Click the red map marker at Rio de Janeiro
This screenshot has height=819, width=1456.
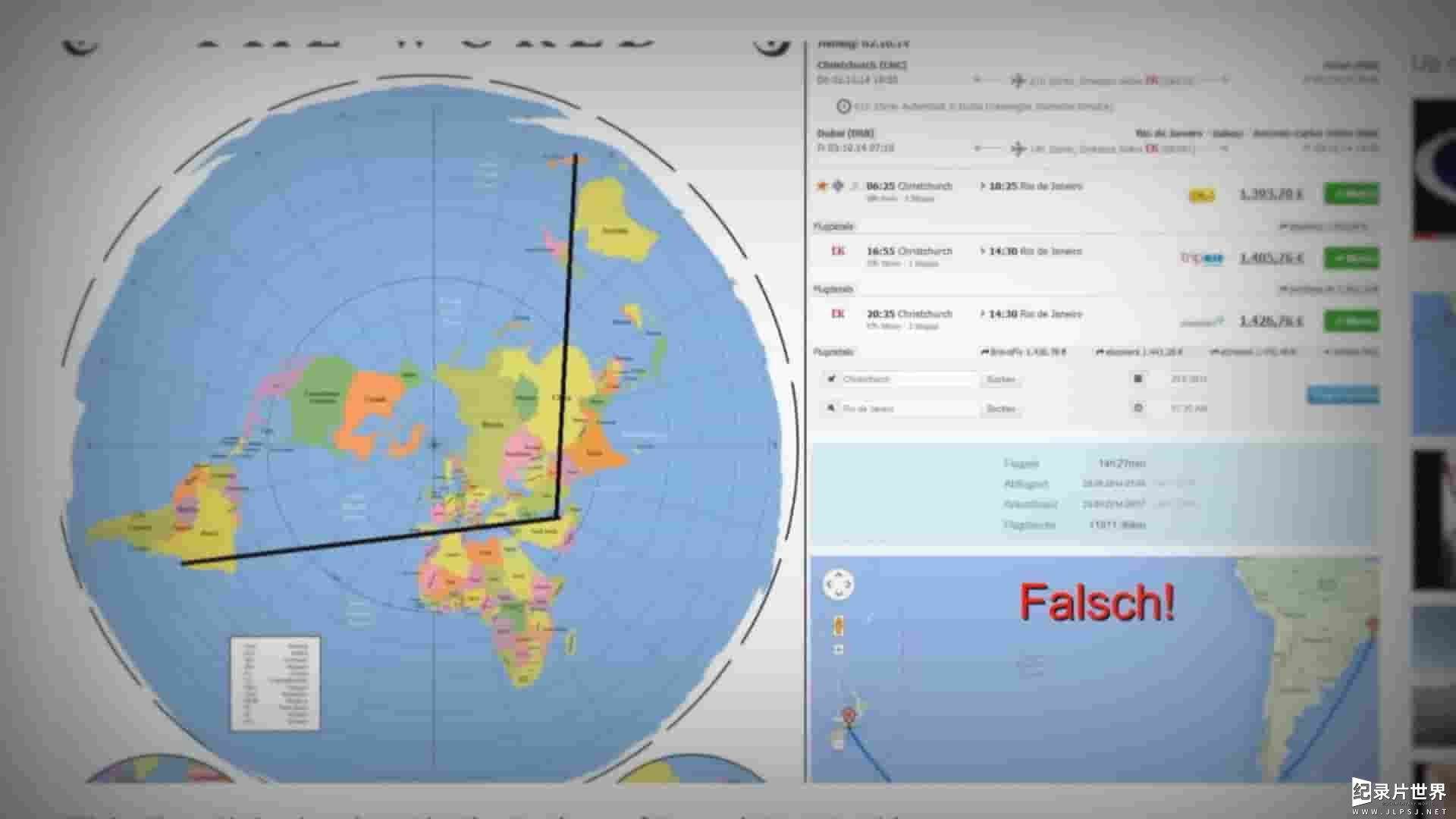1372,626
